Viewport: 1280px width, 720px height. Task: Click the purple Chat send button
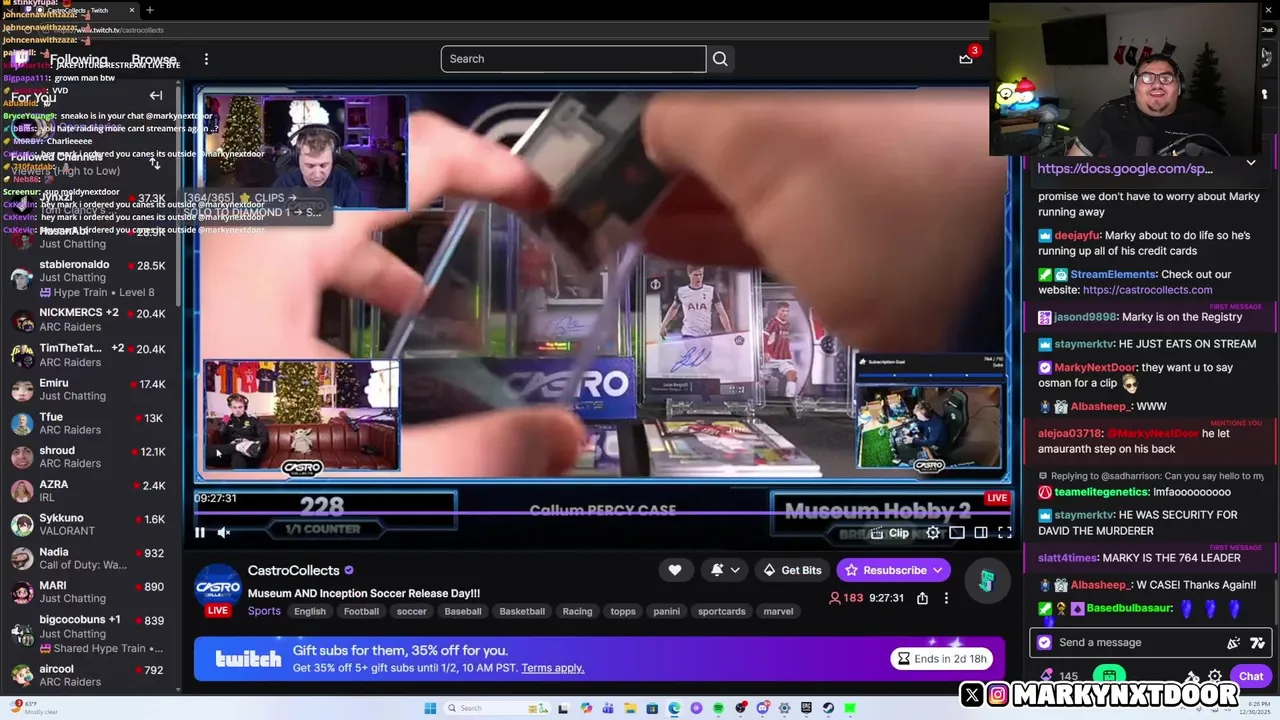coord(1251,677)
